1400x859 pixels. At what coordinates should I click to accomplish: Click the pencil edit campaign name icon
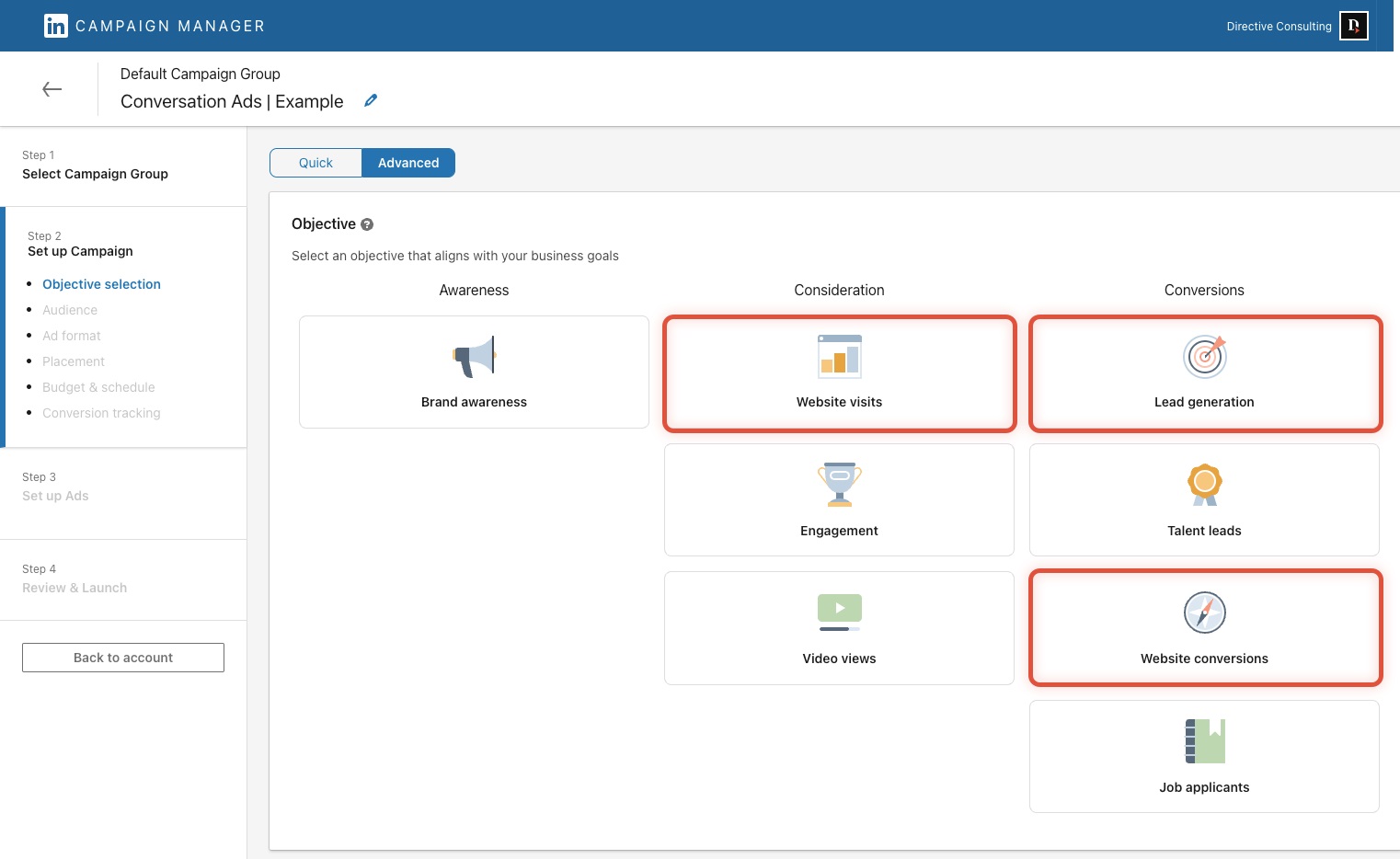point(371,101)
